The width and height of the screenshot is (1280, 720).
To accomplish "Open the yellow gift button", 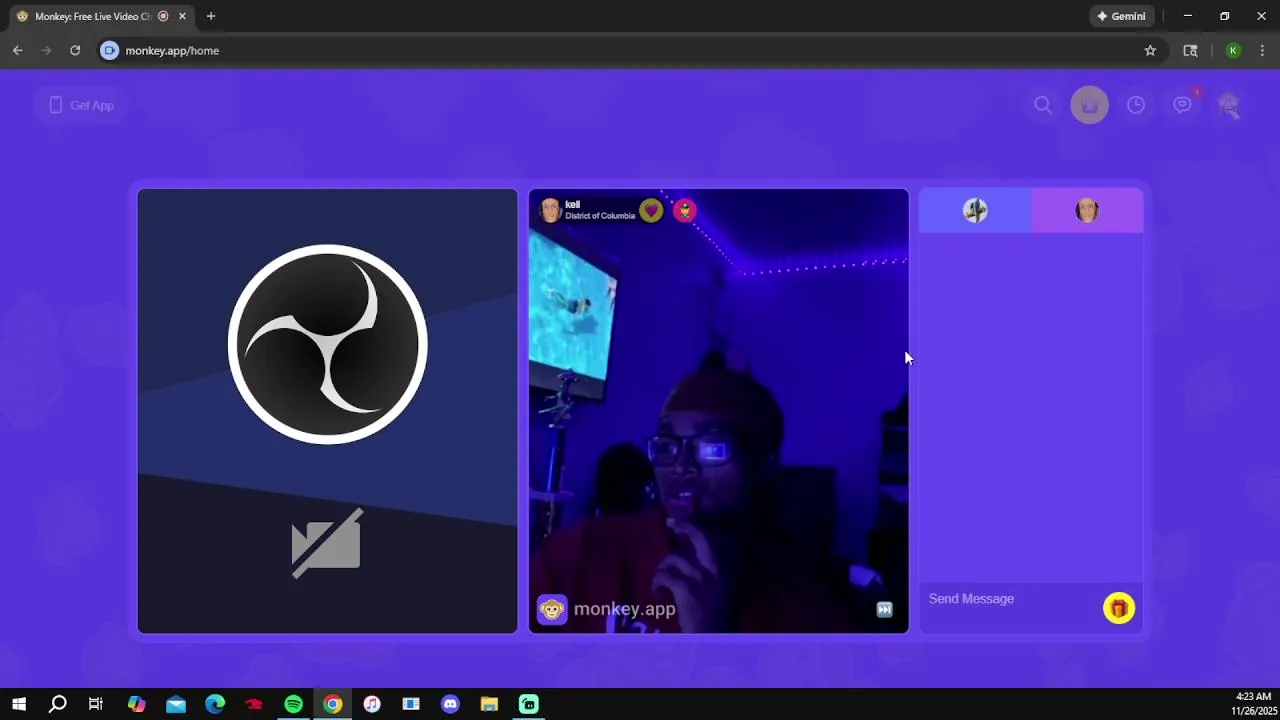I will 1119,608.
